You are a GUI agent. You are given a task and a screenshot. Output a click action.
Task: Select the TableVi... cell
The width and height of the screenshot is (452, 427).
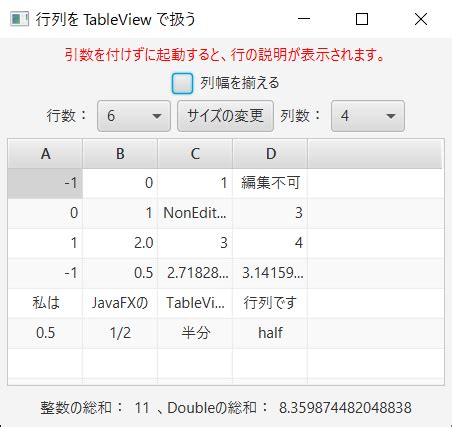(195, 303)
